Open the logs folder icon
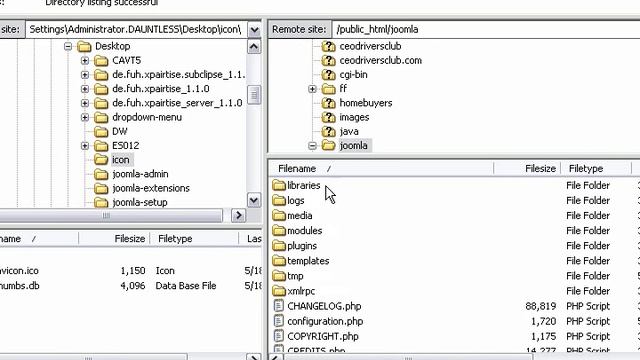 (279, 200)
